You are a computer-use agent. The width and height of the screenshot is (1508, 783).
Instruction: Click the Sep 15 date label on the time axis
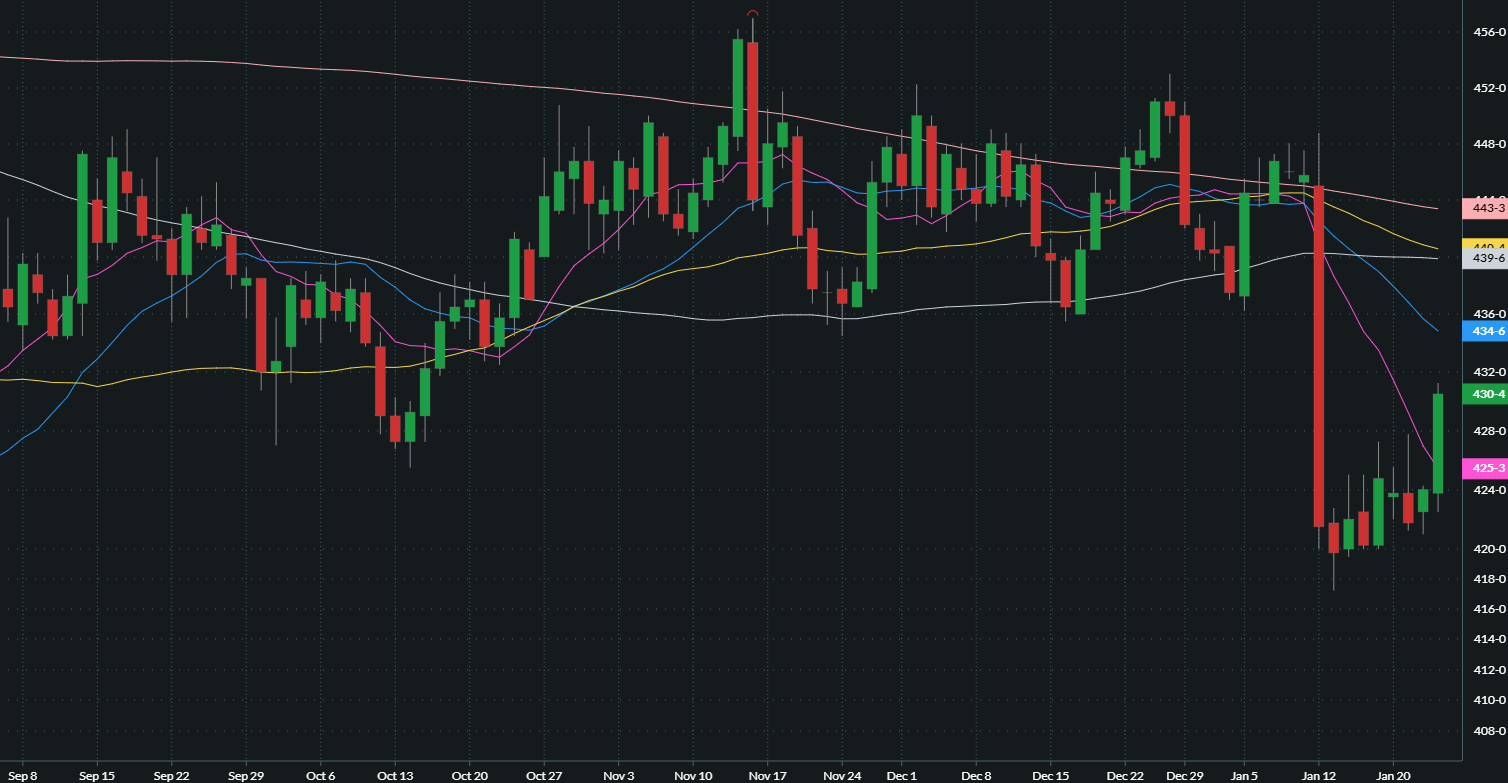point(96,775)
